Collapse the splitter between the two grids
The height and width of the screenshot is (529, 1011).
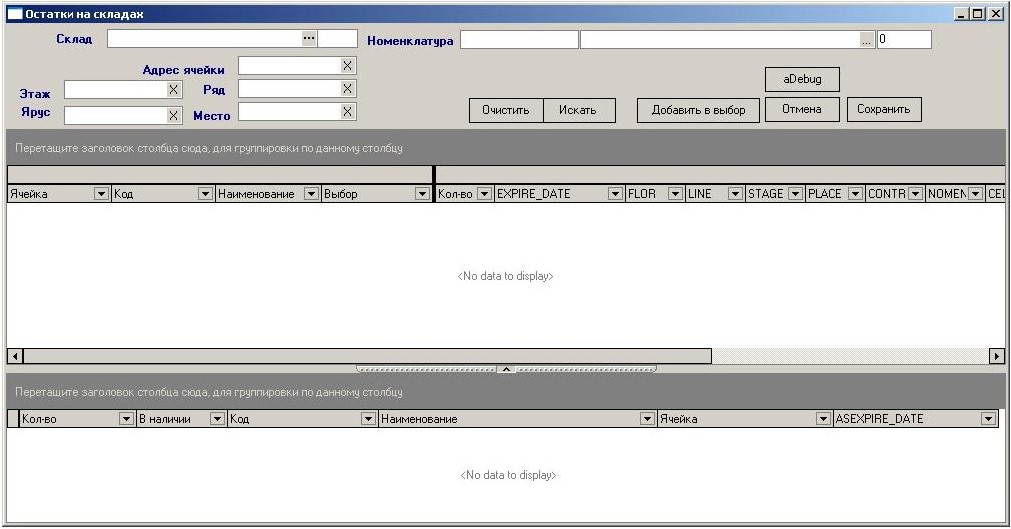tap(506, 369)
